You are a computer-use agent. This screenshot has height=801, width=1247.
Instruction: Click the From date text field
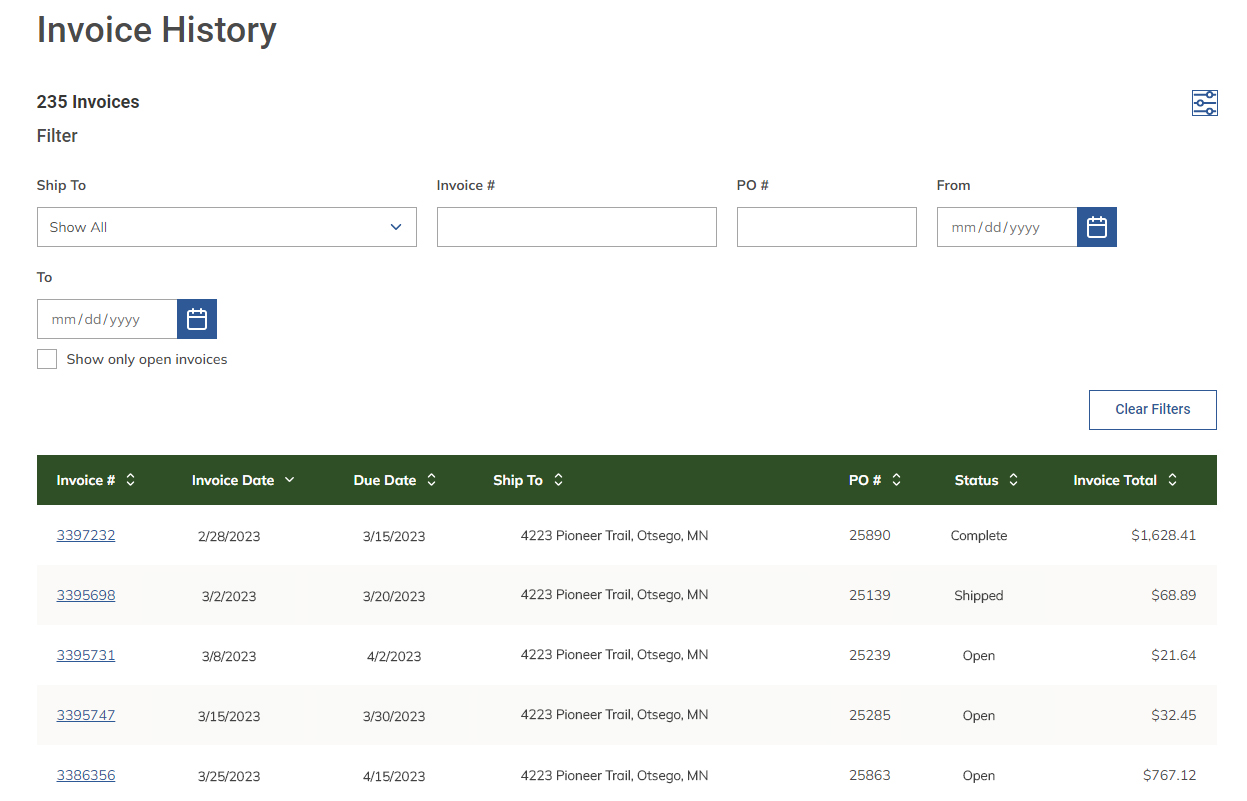tap(1006, 227)
